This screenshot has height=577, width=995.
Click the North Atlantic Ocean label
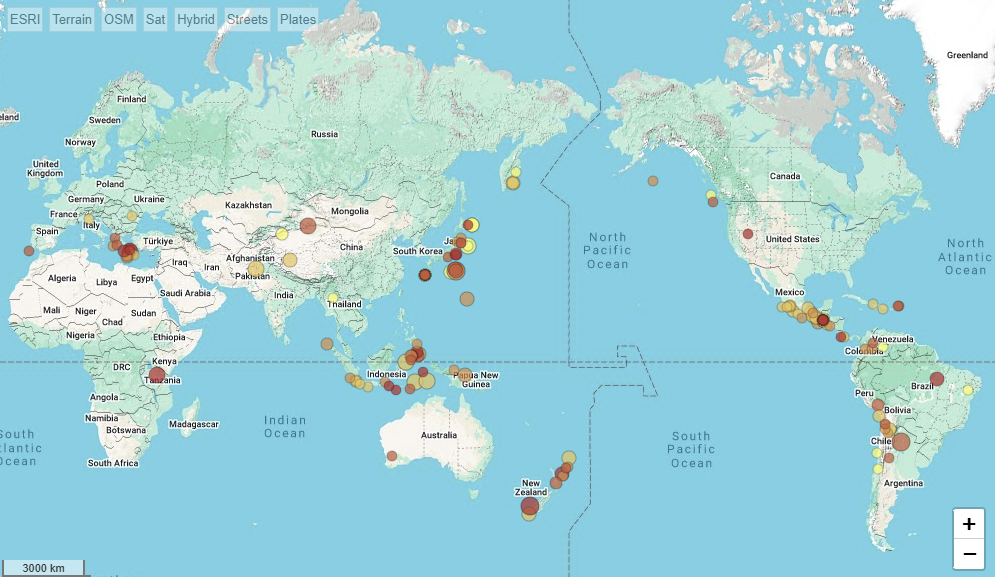965,256
